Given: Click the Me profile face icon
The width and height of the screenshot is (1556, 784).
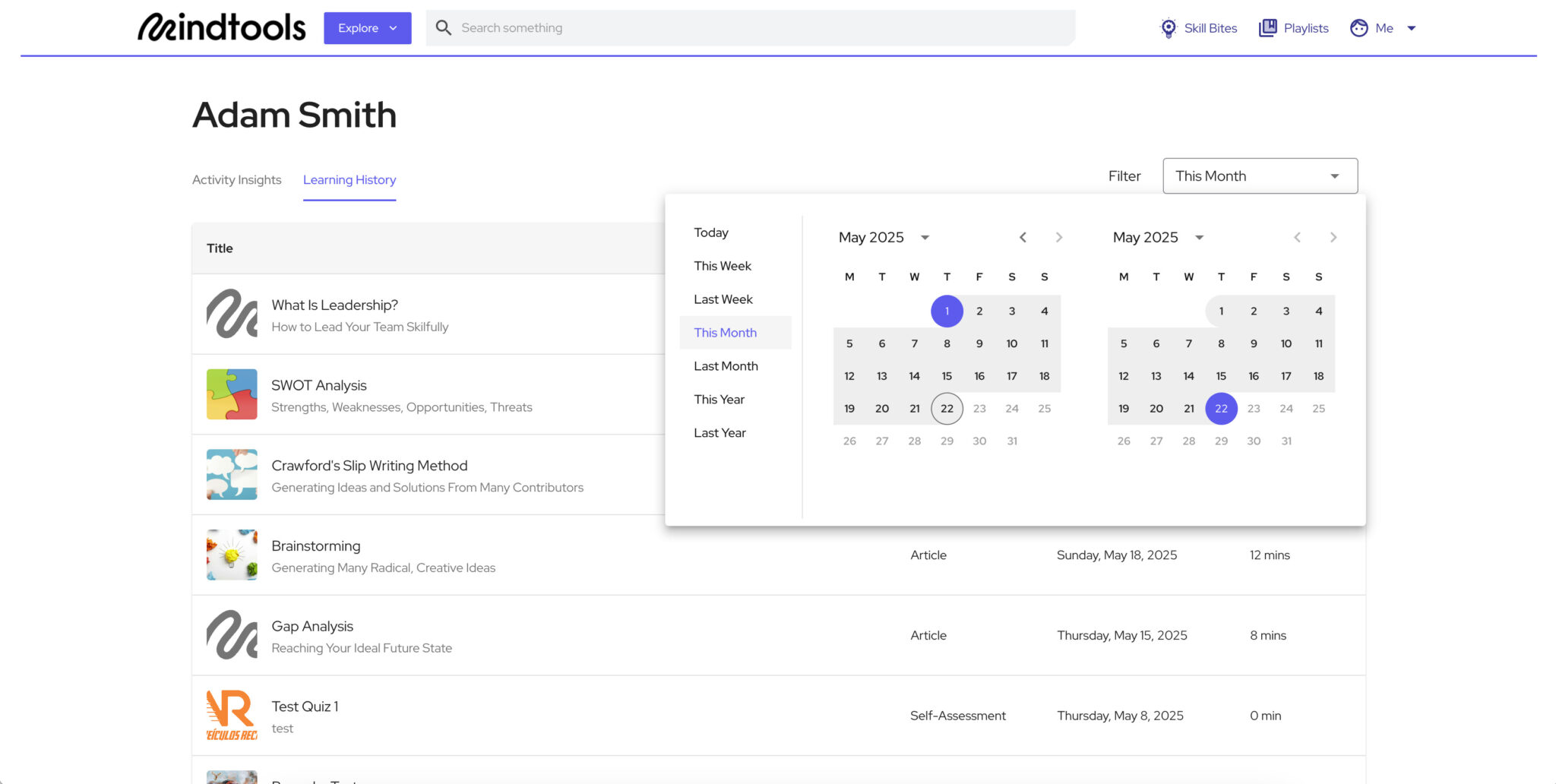Looking at the screenshot, I should (x=1359, y=27).
